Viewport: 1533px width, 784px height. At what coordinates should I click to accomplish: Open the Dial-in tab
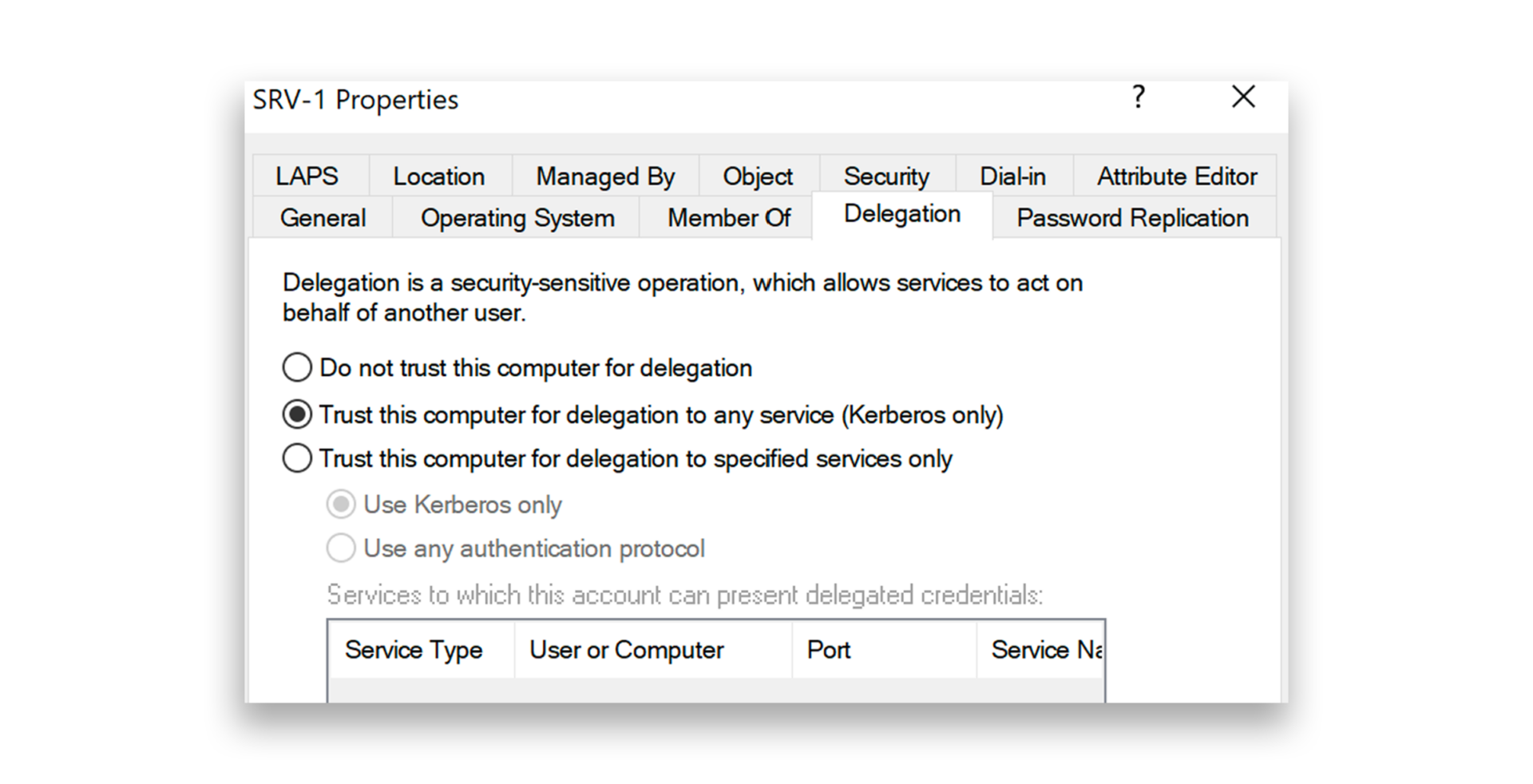(1012, 176)
